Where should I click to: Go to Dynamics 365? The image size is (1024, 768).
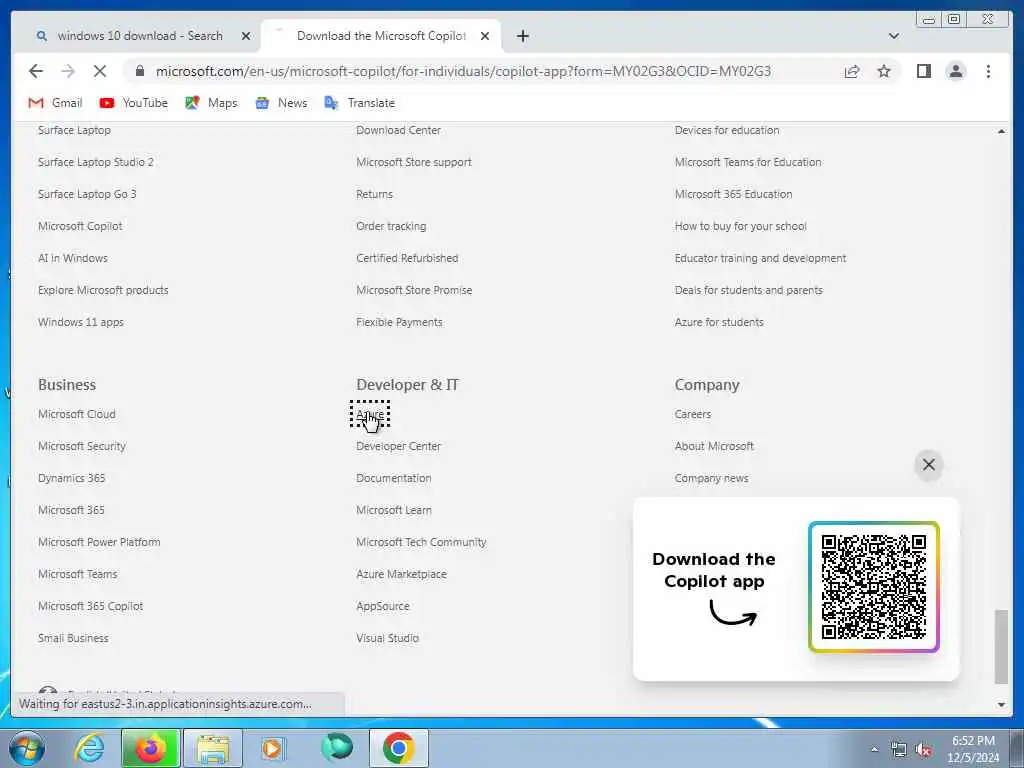pyautogui.click(x=71, y=478)
